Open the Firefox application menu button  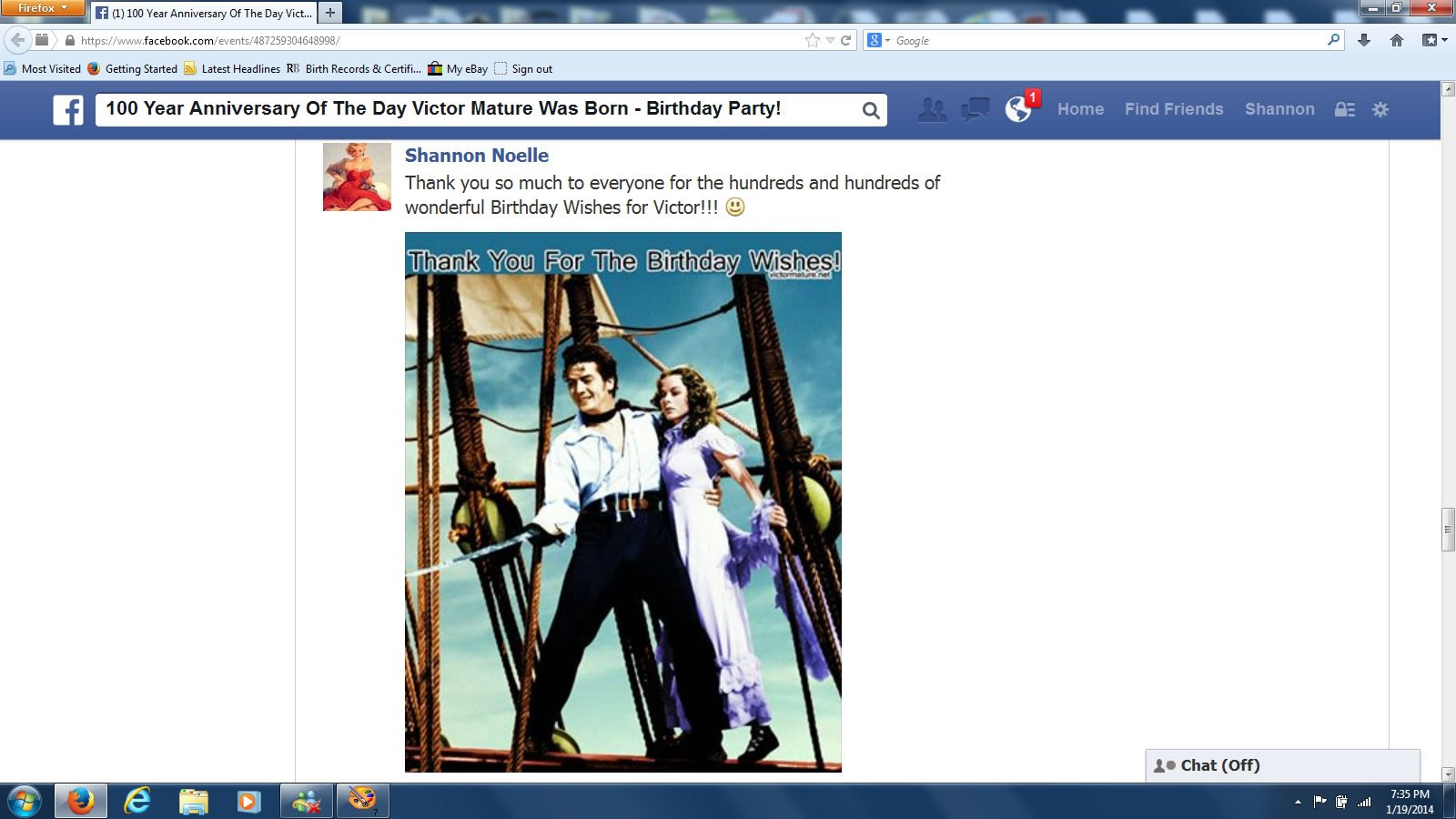coord(43,8)
